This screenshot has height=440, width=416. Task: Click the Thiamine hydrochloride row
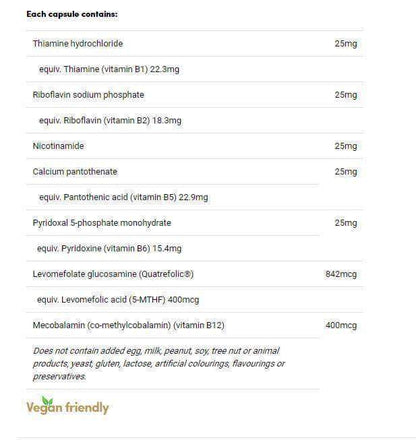click(195, 44)
